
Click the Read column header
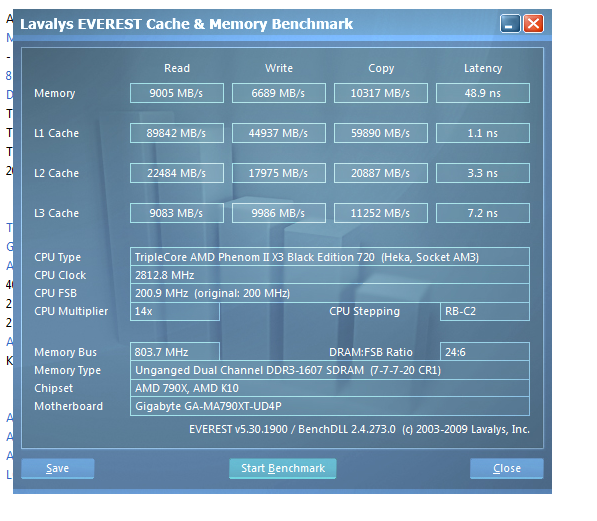(177, 68)
